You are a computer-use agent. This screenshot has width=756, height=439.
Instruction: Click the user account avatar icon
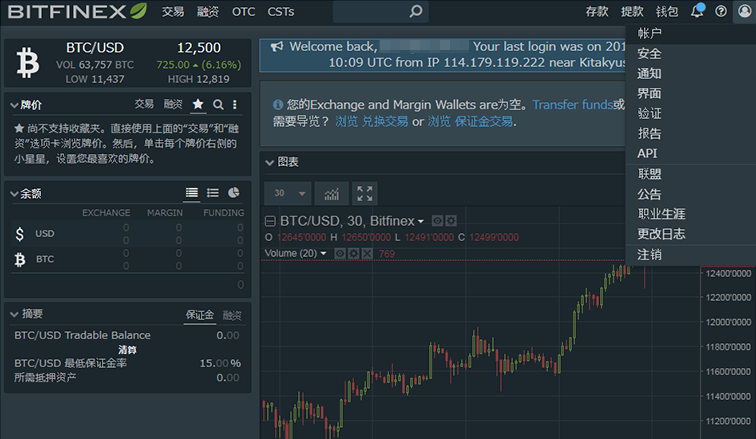(744, 11)
